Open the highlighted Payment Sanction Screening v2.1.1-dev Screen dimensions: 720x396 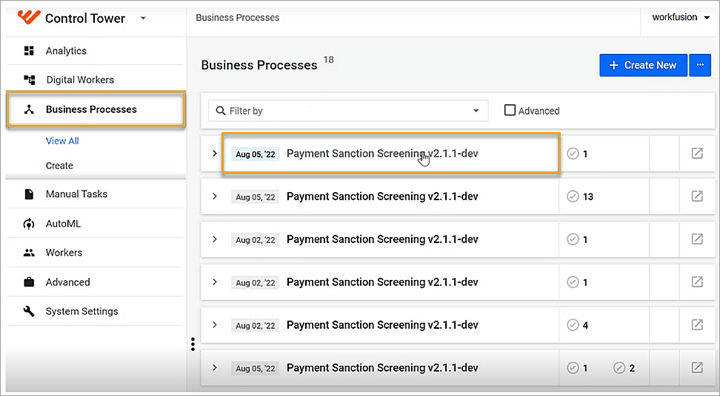pos(382,153)
